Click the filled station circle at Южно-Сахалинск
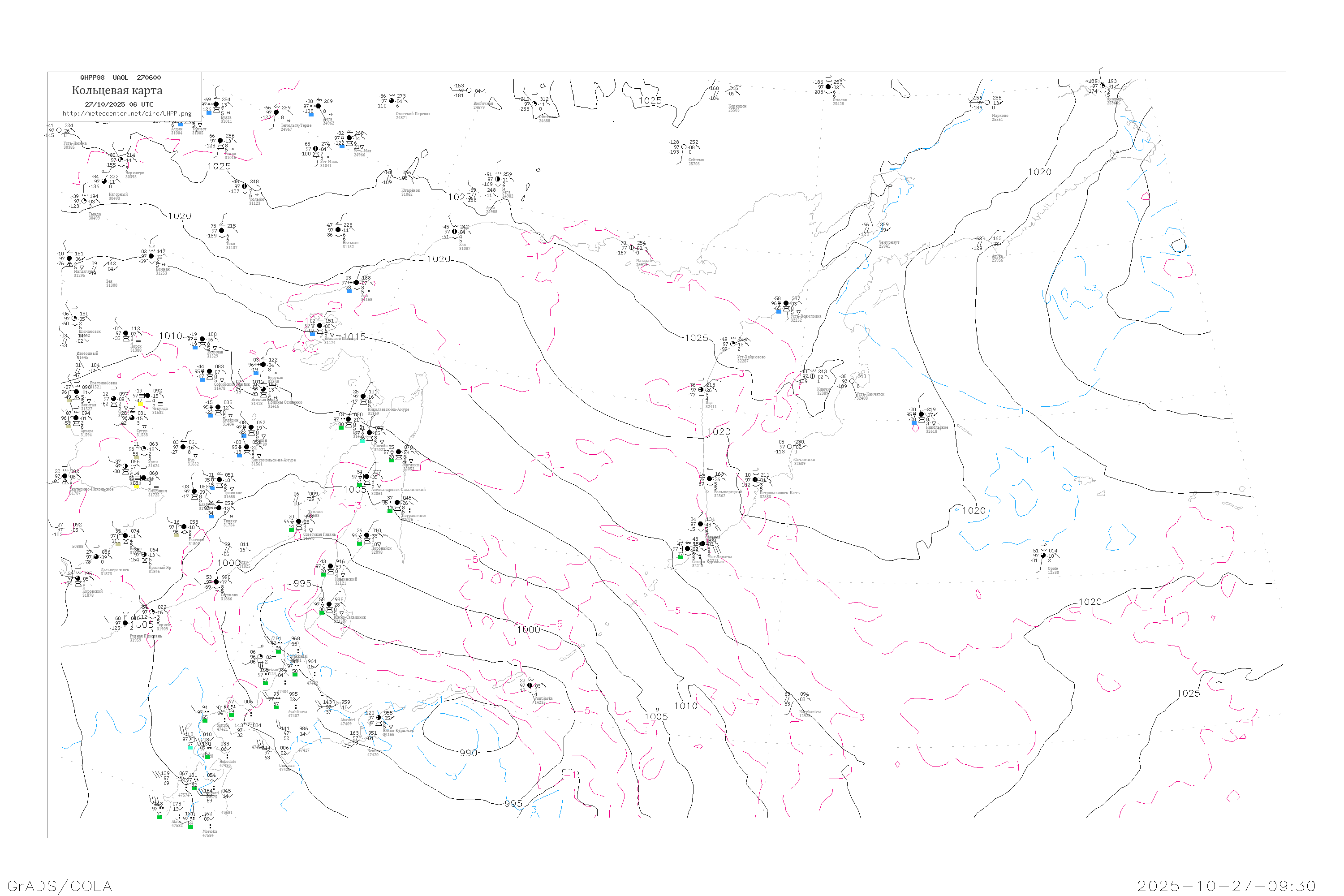This screenshot has height=896, width=1344. coord(328,604)
